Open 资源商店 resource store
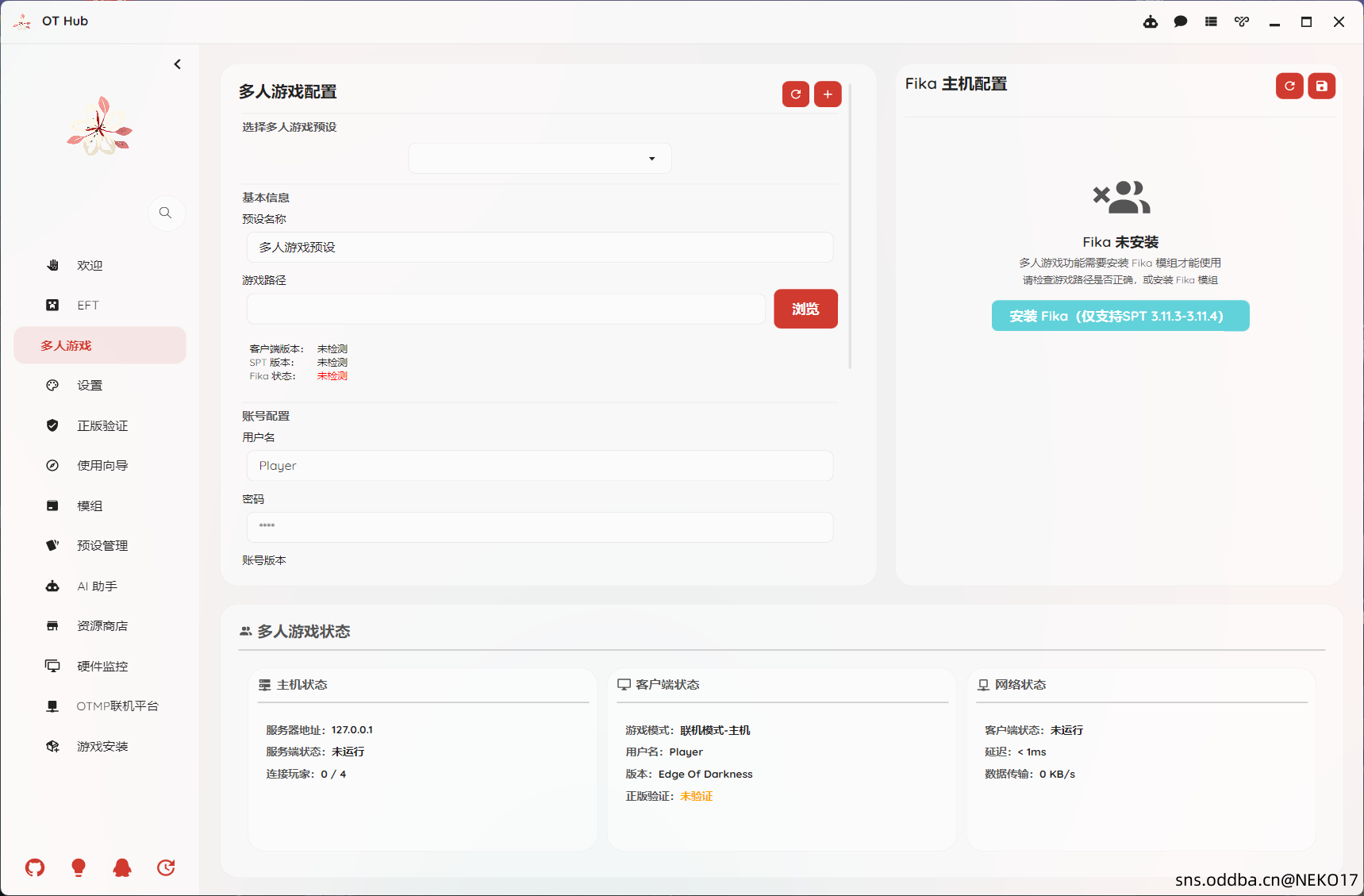This screenshot has height=896, width=1364. pos(100,626)
